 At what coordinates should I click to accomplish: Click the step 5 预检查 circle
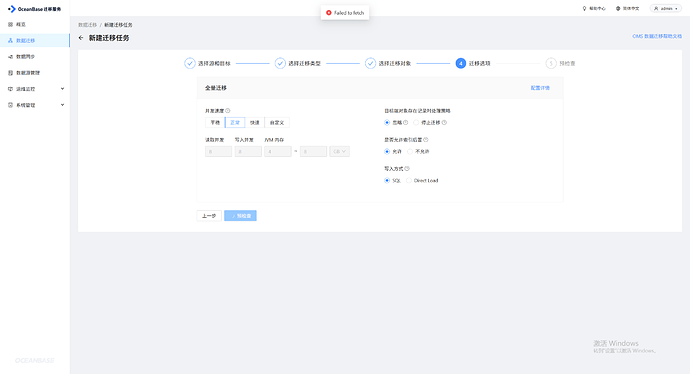tap(551, 63)
